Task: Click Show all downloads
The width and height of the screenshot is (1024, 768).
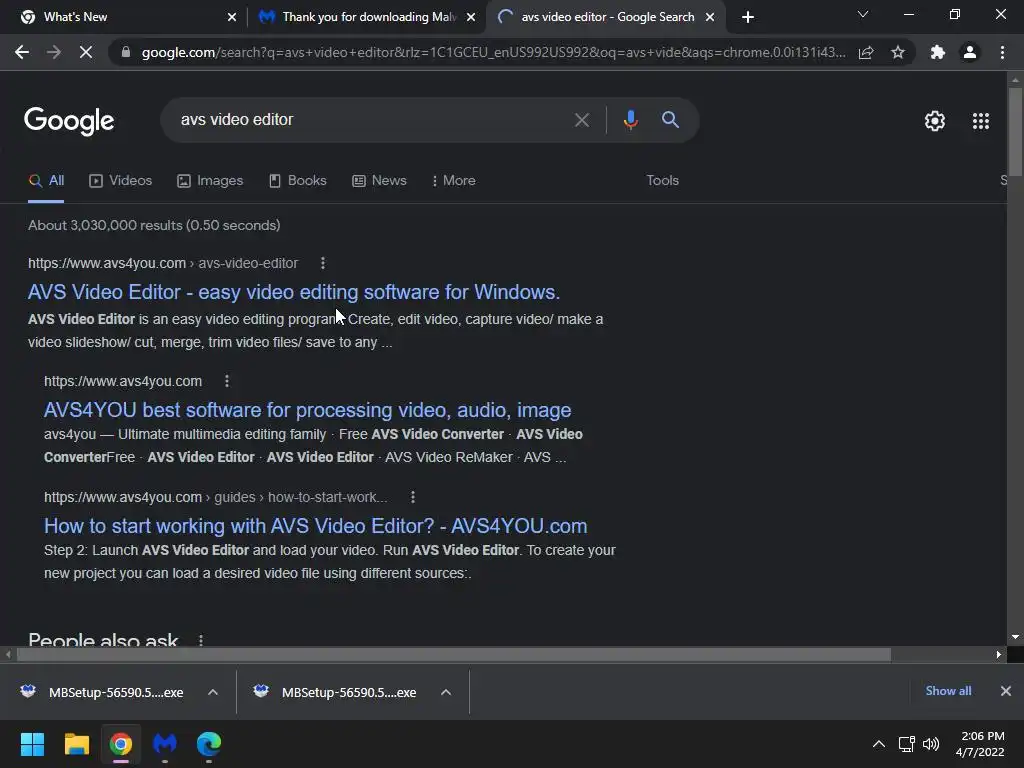Action: pos(948,691)
